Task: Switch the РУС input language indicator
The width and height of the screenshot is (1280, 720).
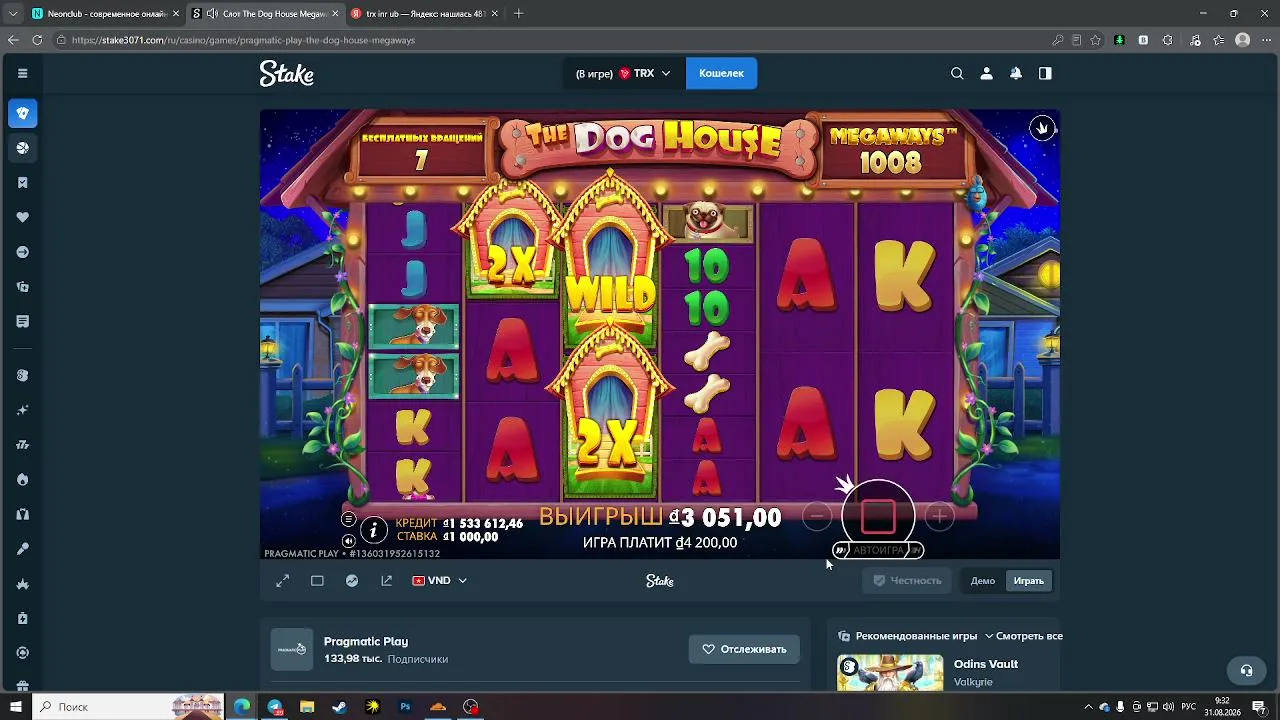Action: [1189, 707]
